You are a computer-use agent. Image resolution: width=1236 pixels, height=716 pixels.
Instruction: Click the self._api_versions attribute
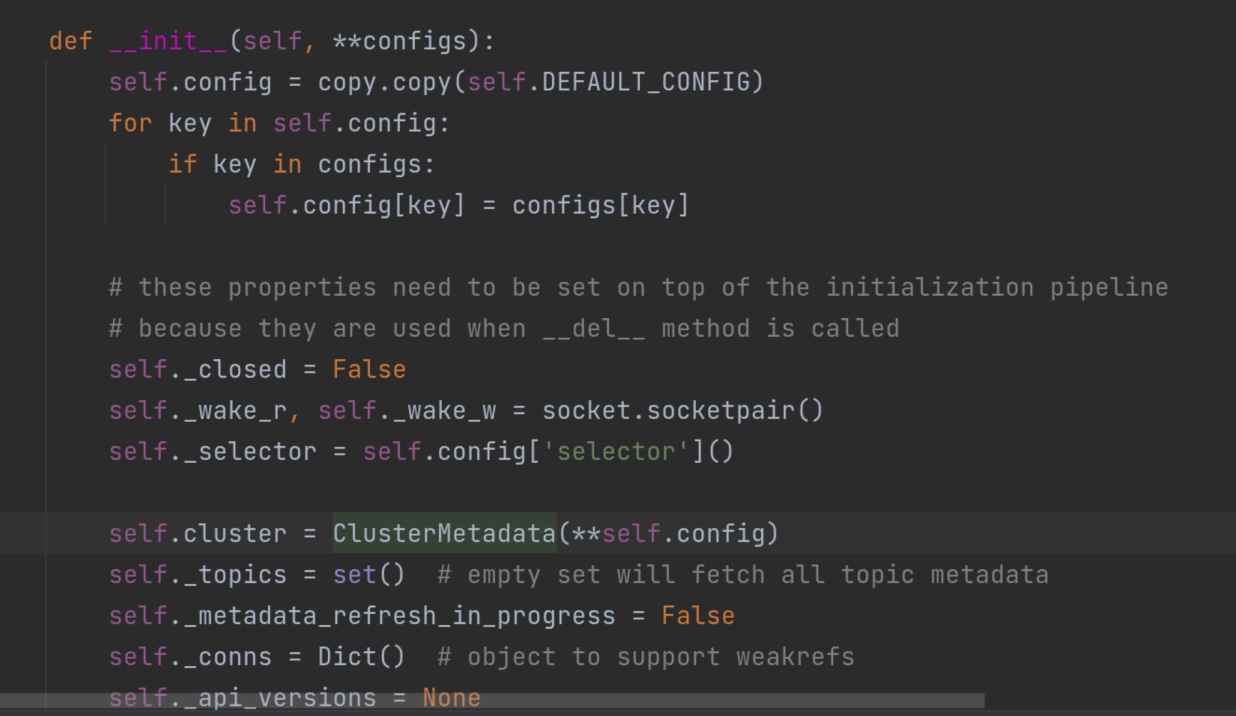click(x=242, y=697)
